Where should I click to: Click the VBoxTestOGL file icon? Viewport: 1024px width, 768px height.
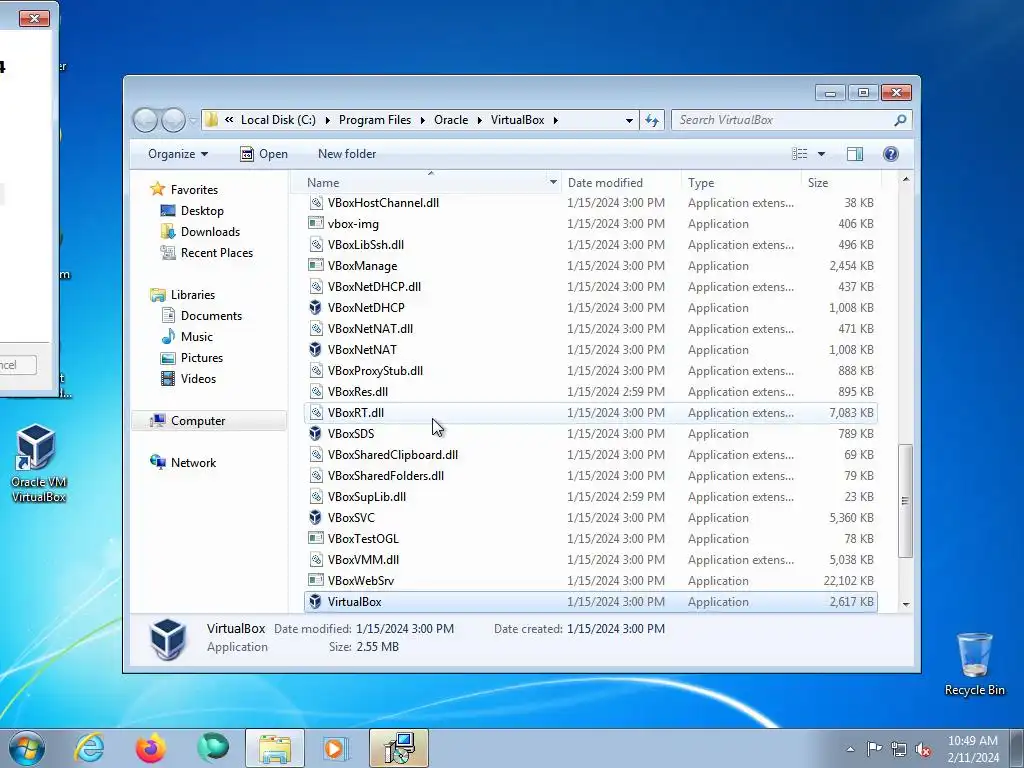tap(315, 538)
